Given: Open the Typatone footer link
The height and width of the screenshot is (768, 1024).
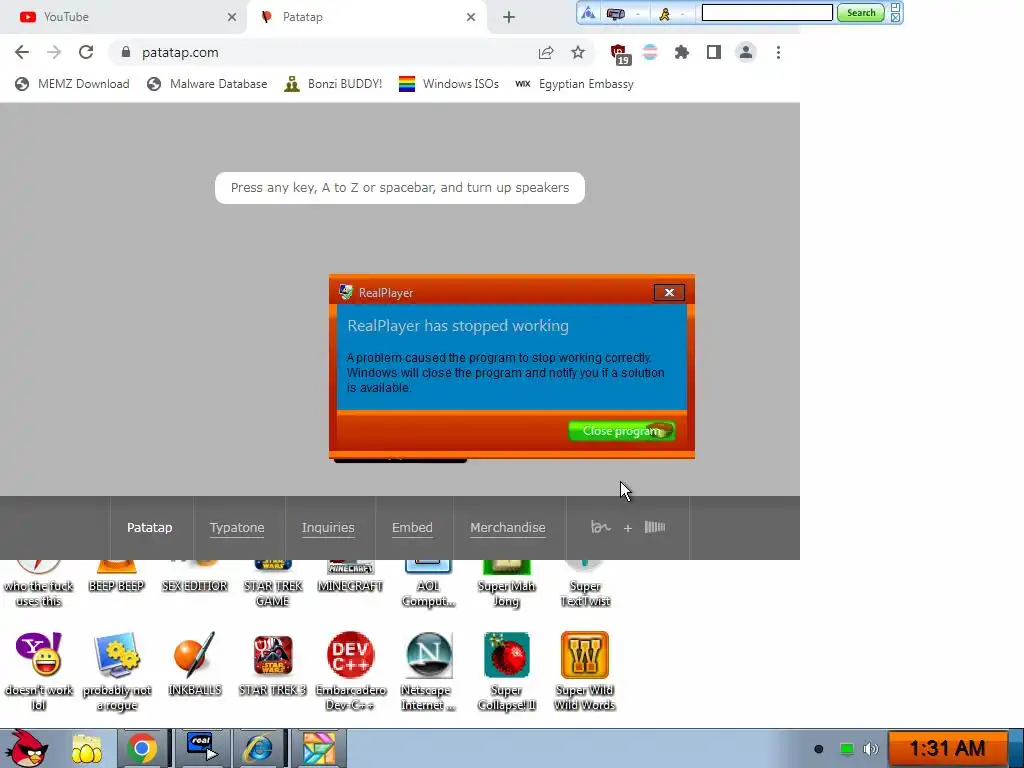Looking at the screenshot, I should (x=236, y=528).
